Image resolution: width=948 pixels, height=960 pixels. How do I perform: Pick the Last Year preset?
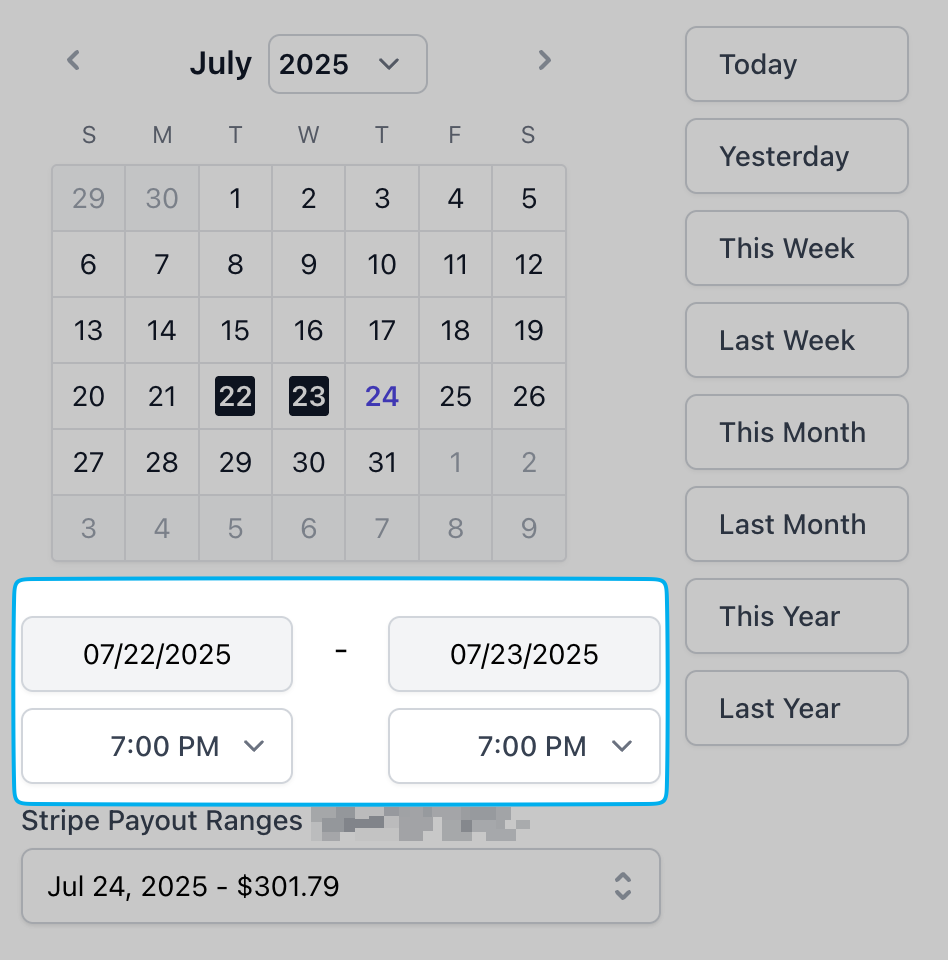[x=797, y=708]
